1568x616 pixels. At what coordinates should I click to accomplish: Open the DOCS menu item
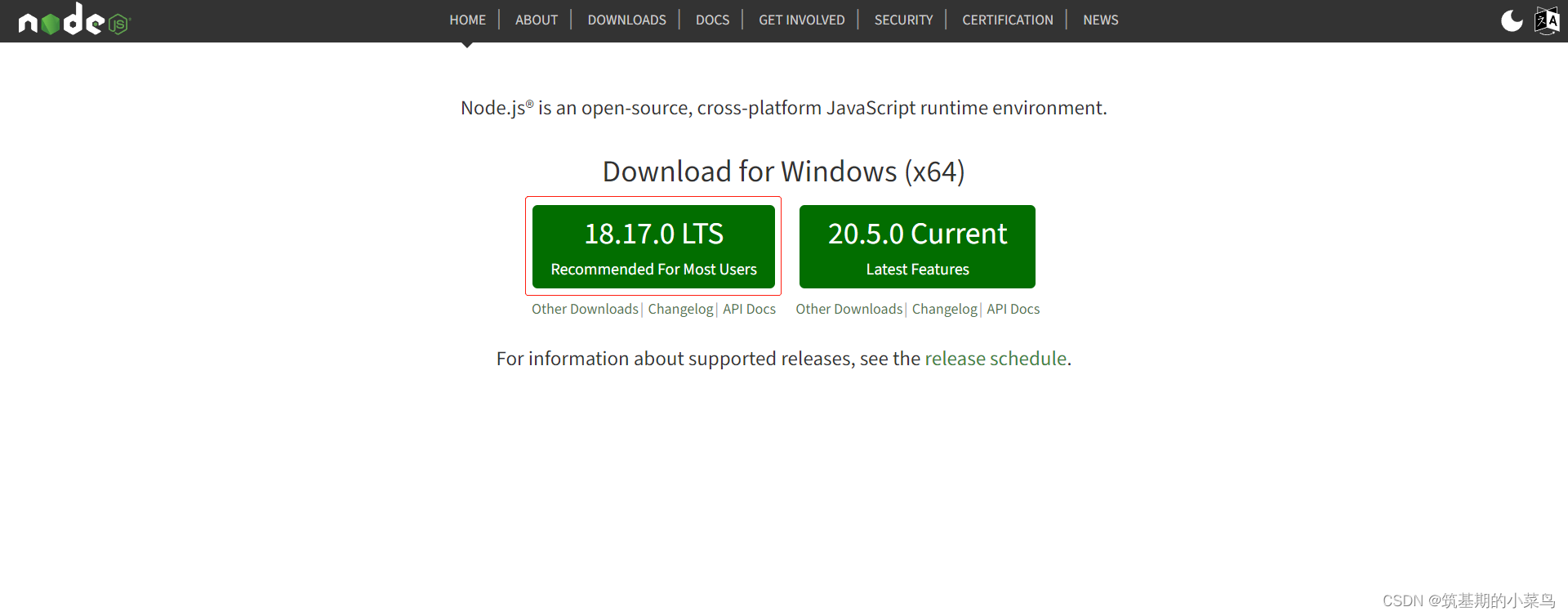pos(712,20)
